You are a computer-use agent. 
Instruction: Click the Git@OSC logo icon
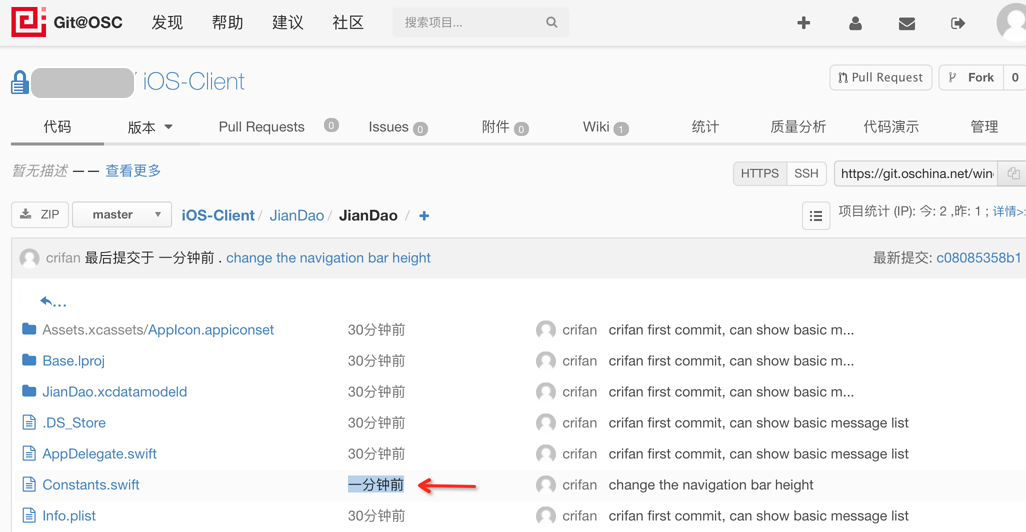[x=29, y=22]
